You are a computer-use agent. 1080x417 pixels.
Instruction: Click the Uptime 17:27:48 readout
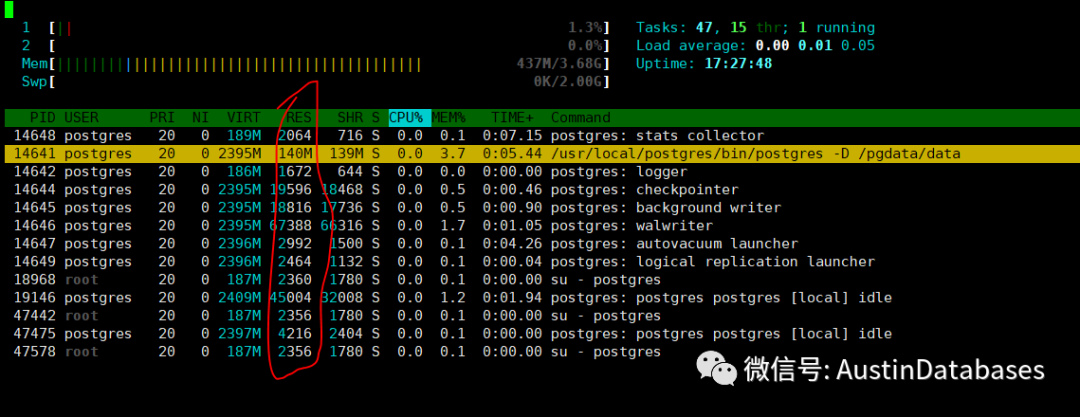click(x=704, y=64)
